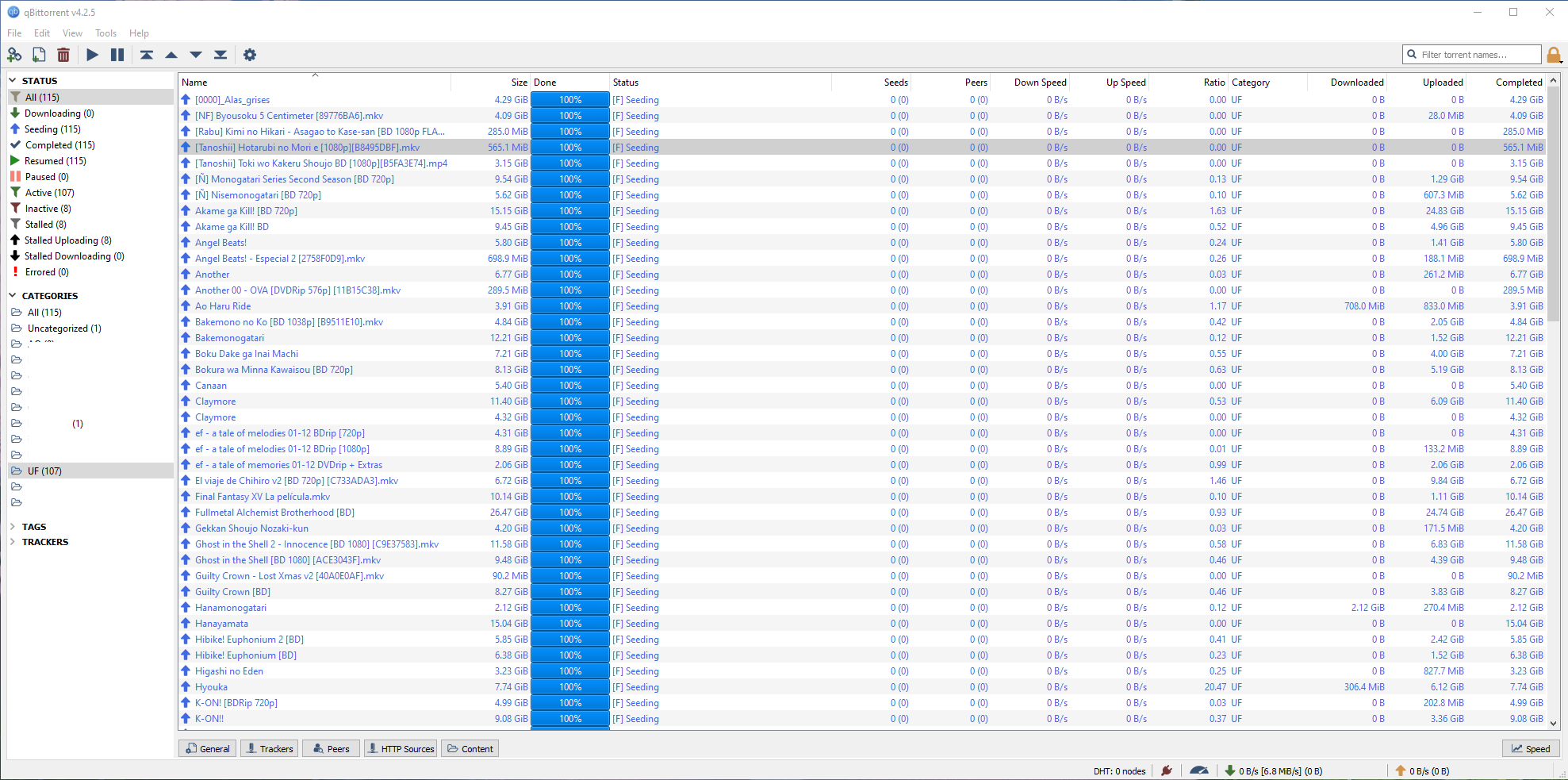Image resolution: width=1568 pixels, height=780 pixels.
Task: Select the torrent 'Gekkan Shoujo Nozaki-kun'
Action: point(251,528)
